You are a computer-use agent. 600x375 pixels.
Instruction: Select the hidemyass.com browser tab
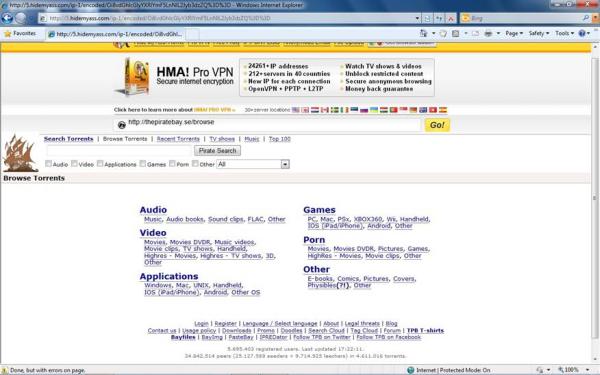(x=115, y=34)
